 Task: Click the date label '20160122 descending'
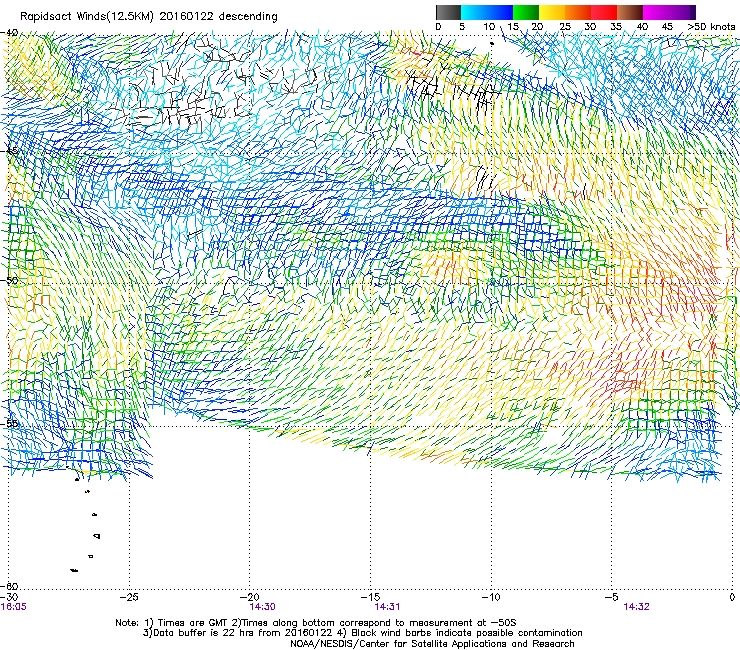(219, 17)
